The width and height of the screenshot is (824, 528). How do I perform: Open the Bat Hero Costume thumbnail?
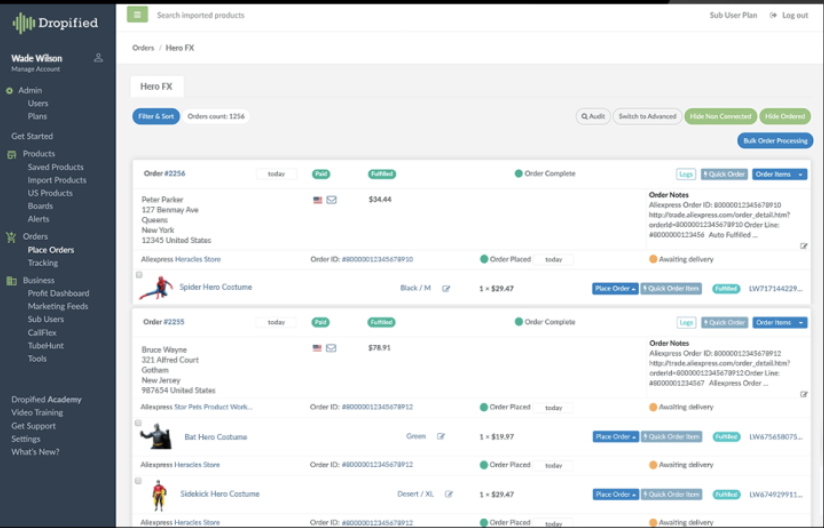[156, 436]
